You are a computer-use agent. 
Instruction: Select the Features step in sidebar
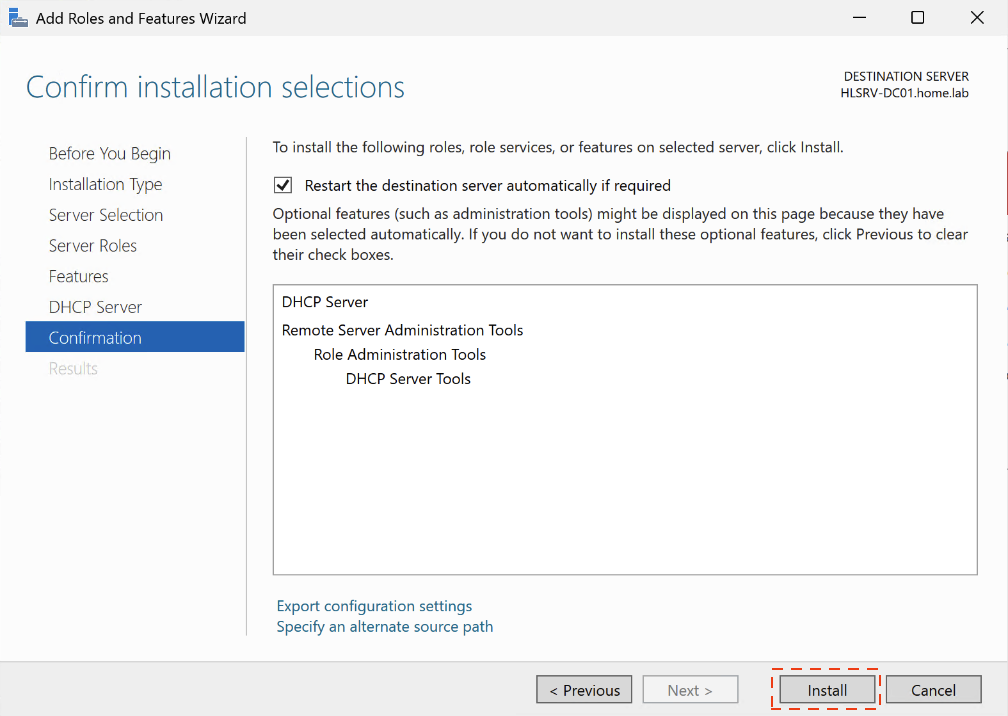click(x=78, y=277)
